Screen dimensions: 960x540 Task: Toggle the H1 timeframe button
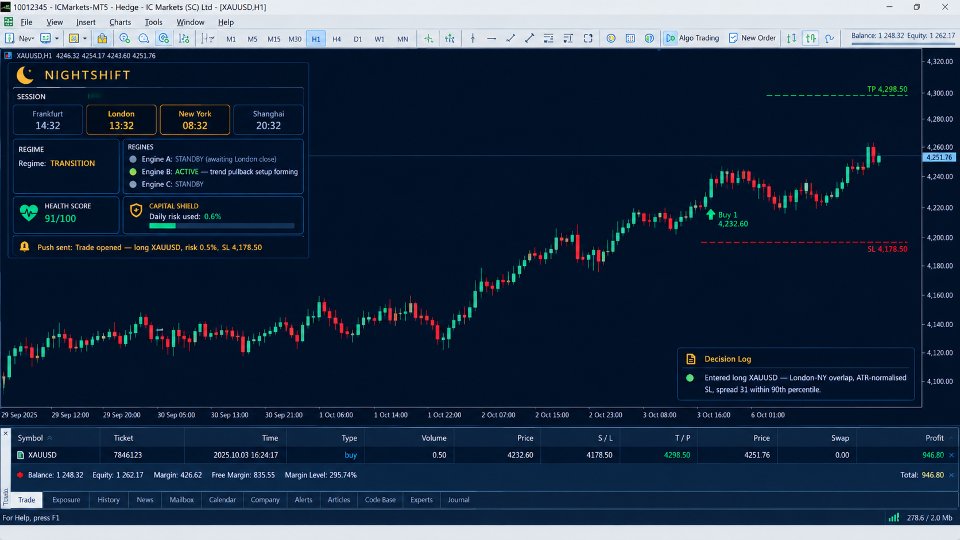click(x=316, y=39)
